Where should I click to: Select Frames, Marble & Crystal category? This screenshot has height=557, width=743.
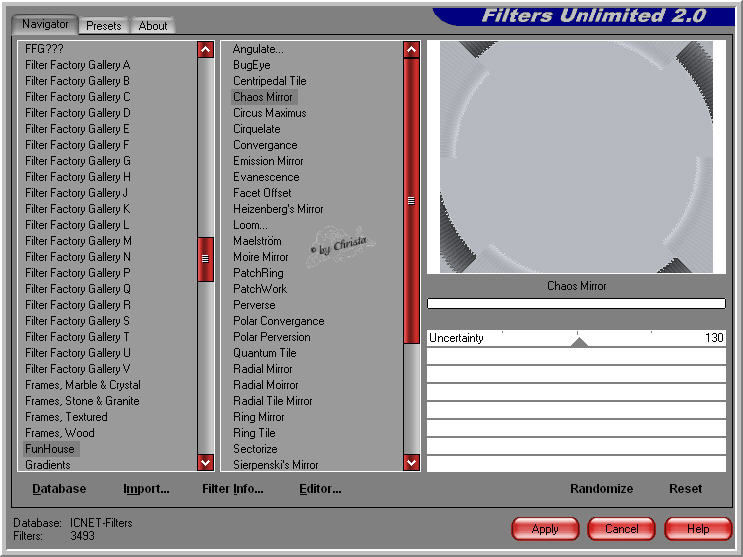point(83,385)
